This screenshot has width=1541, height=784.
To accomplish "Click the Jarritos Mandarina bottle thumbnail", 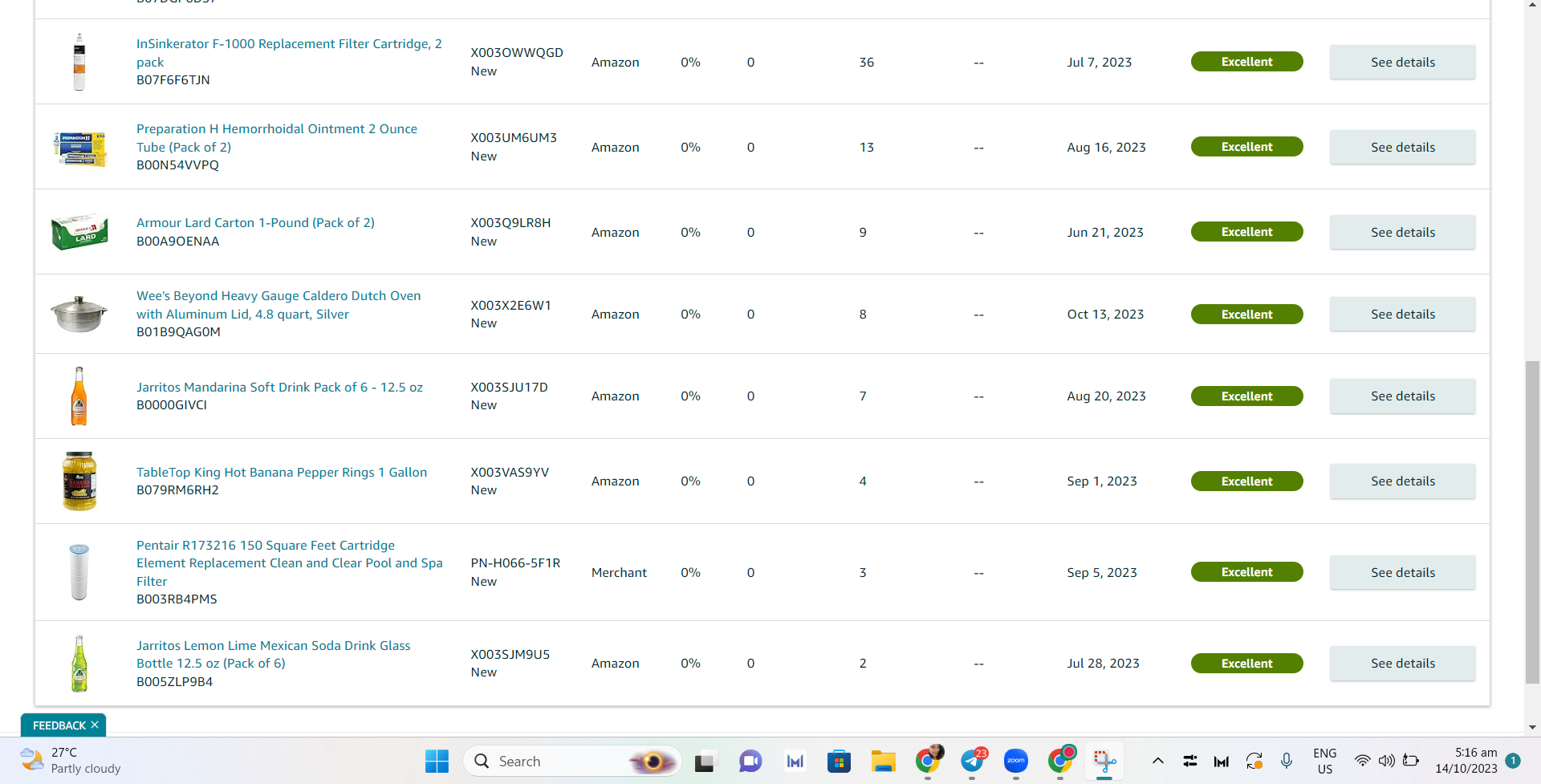I will (x=79, y=396).
